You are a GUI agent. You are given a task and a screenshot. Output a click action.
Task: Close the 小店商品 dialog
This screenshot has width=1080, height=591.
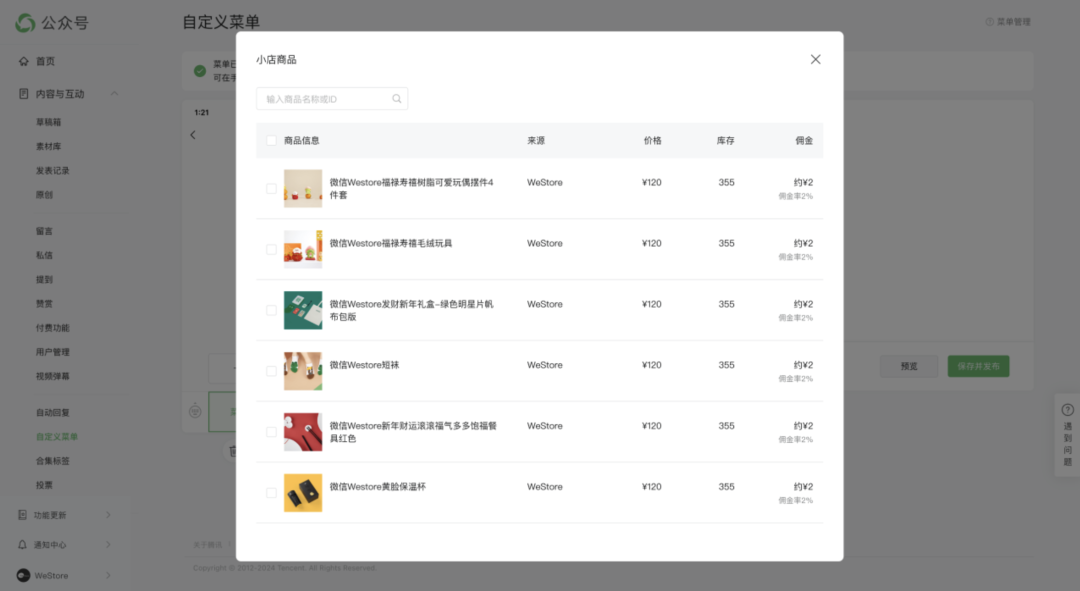pyautogui.click(x=816, y=59)
